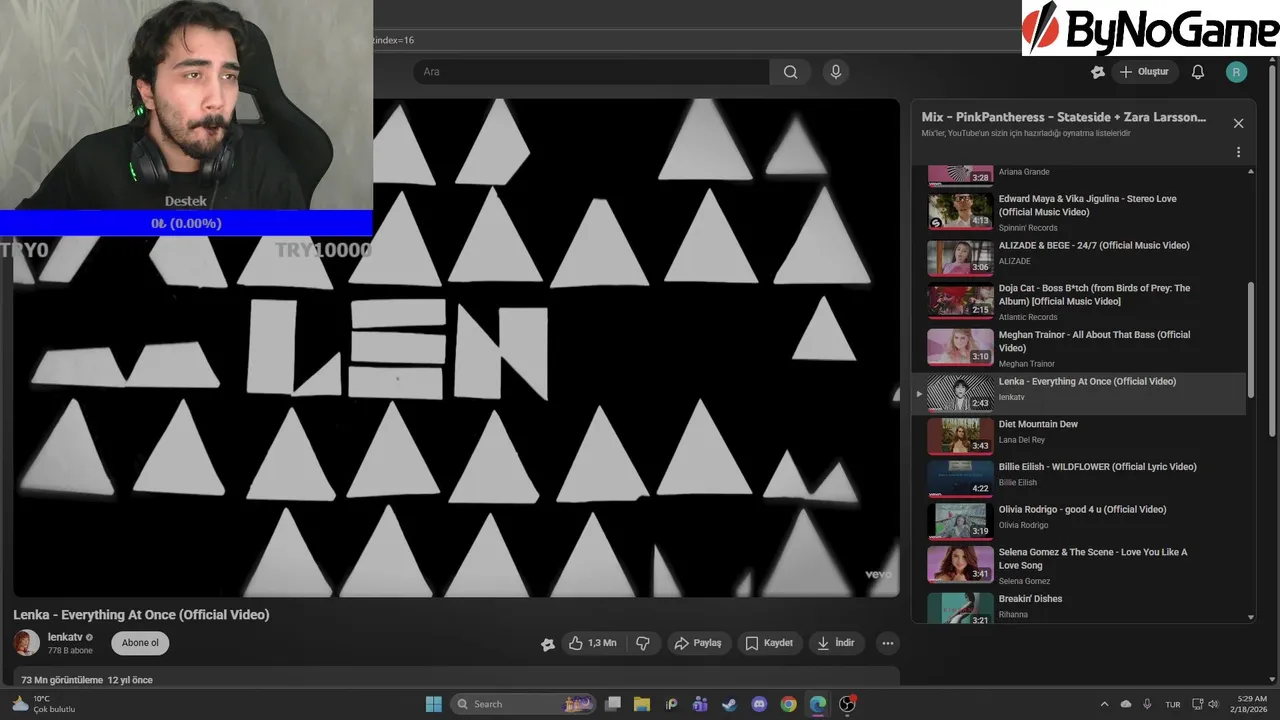
Task: Dislike the video with thumbs down
Action: pos(643,643)
